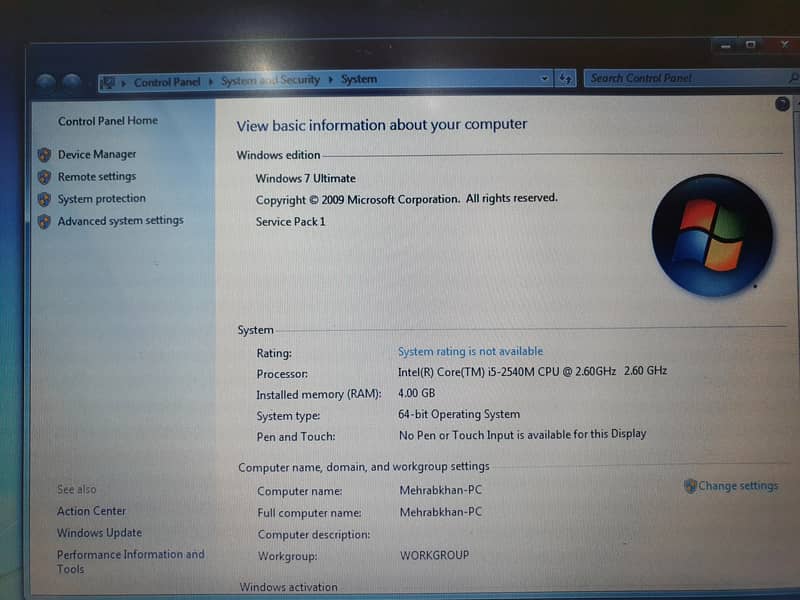800x600 pixels.
Task: Click the Back navigation arrow button
Action: click(46, 83)
